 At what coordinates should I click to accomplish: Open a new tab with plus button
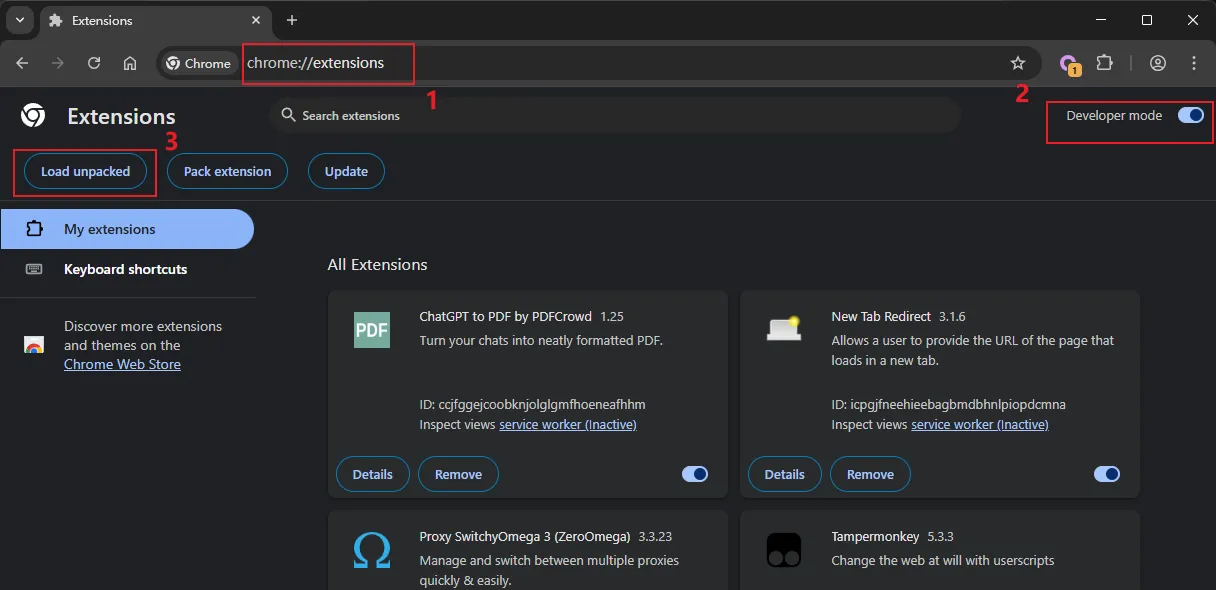[x=292, y=20]
